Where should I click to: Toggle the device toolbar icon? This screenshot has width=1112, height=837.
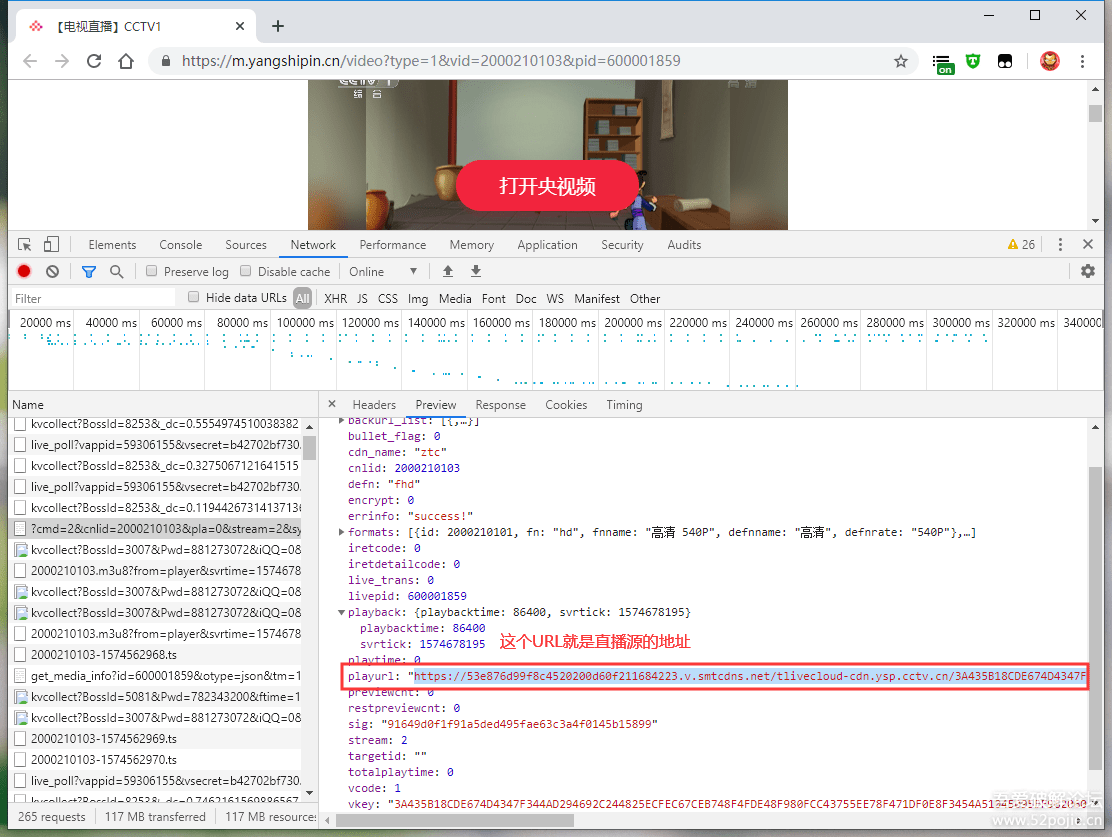51,245
